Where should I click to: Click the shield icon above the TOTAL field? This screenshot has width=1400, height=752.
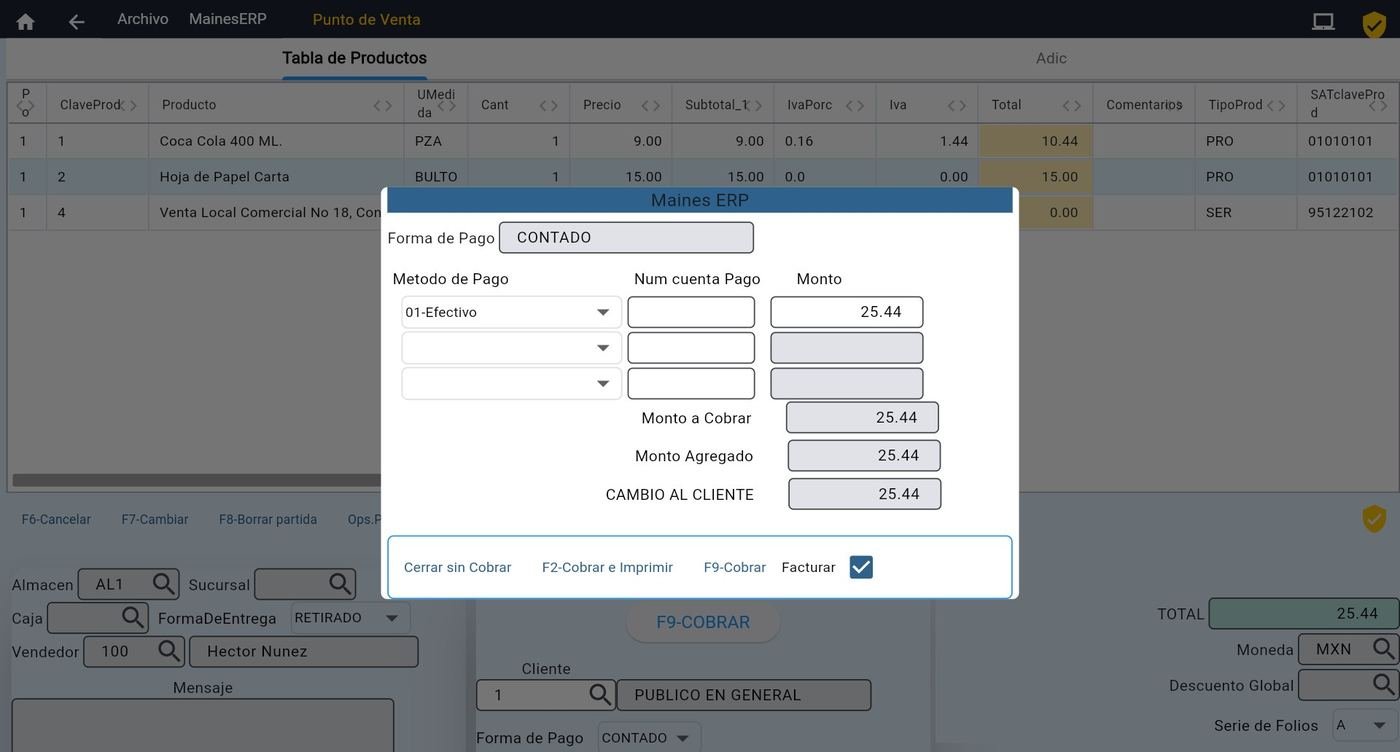pos(1374,519)
